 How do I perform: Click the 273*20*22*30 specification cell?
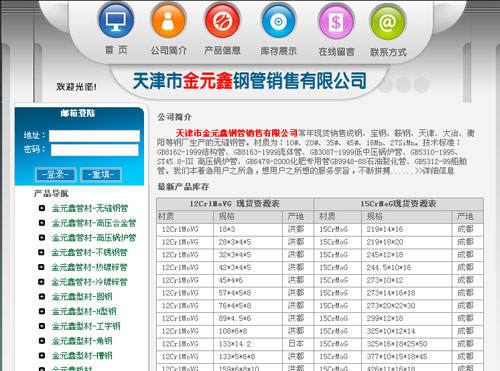point(407,306)
